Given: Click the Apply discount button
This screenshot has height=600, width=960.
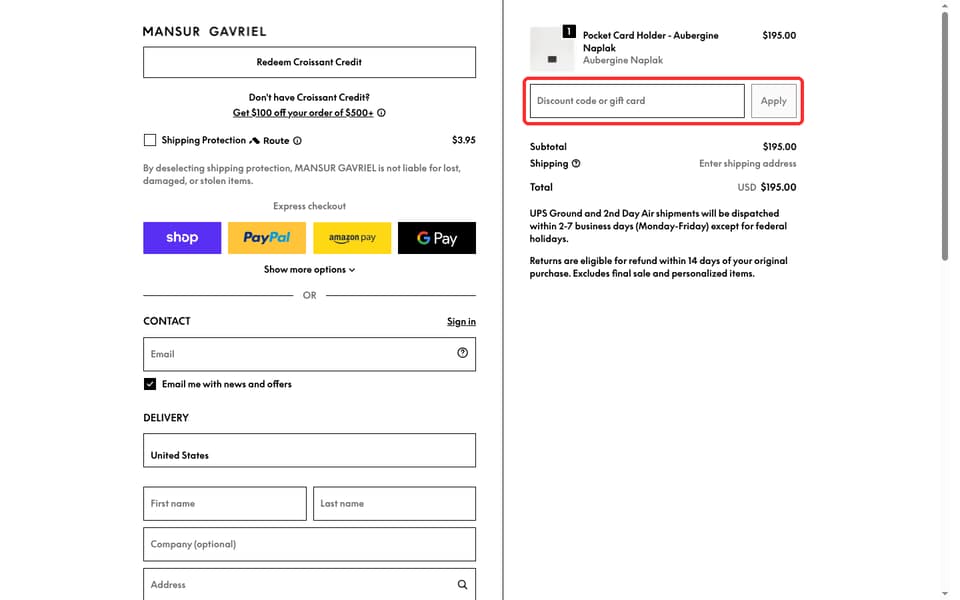Looking at the screenshot, I should 774,101.
